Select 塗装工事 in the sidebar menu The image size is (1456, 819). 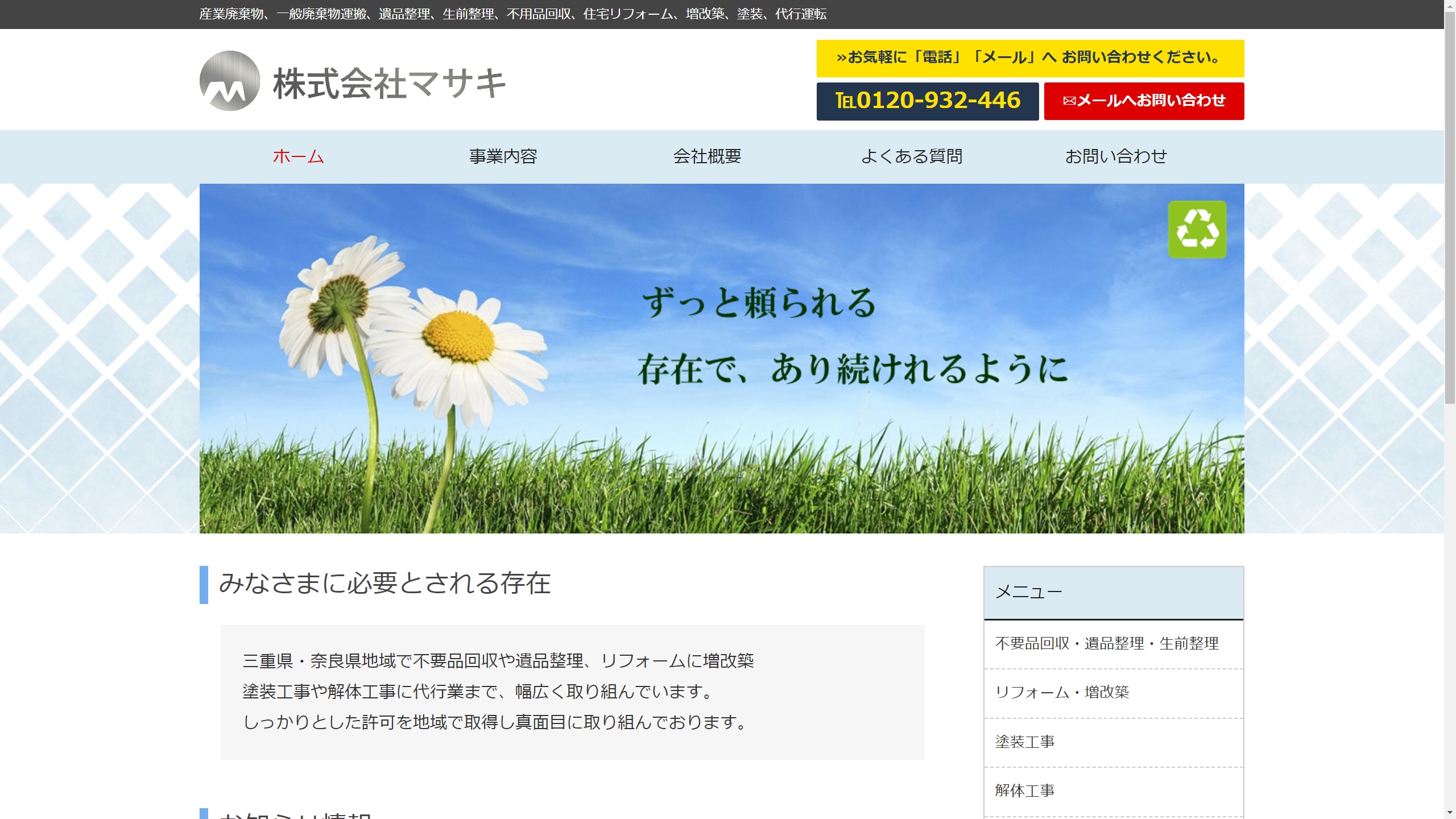(1024, 742)
